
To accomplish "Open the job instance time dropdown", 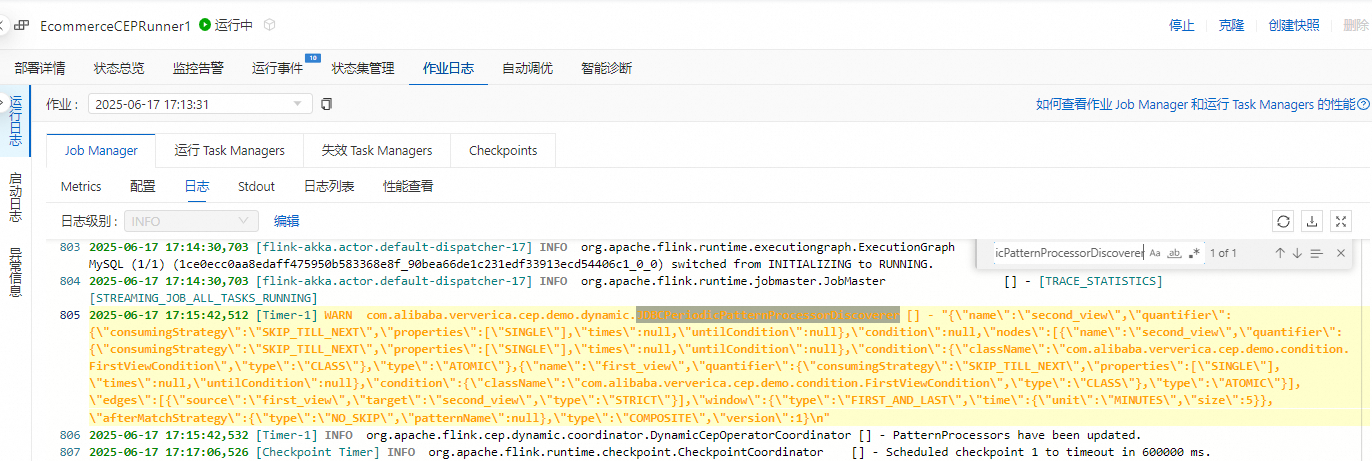I will (200, 104).
